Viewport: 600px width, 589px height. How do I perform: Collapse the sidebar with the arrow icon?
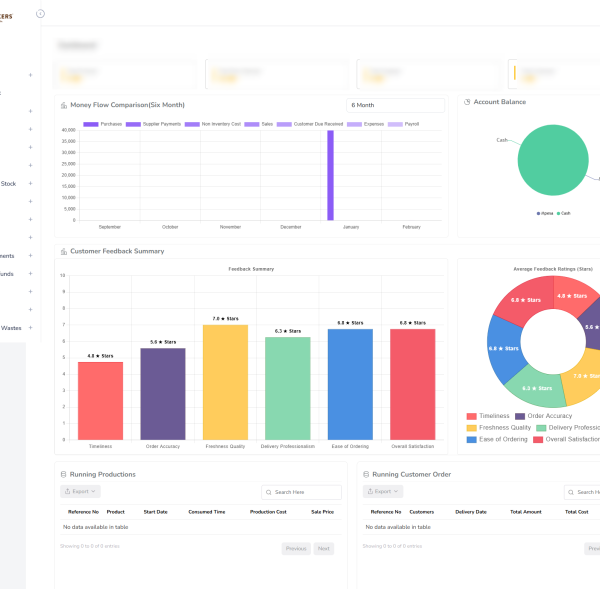click(40, 13)
